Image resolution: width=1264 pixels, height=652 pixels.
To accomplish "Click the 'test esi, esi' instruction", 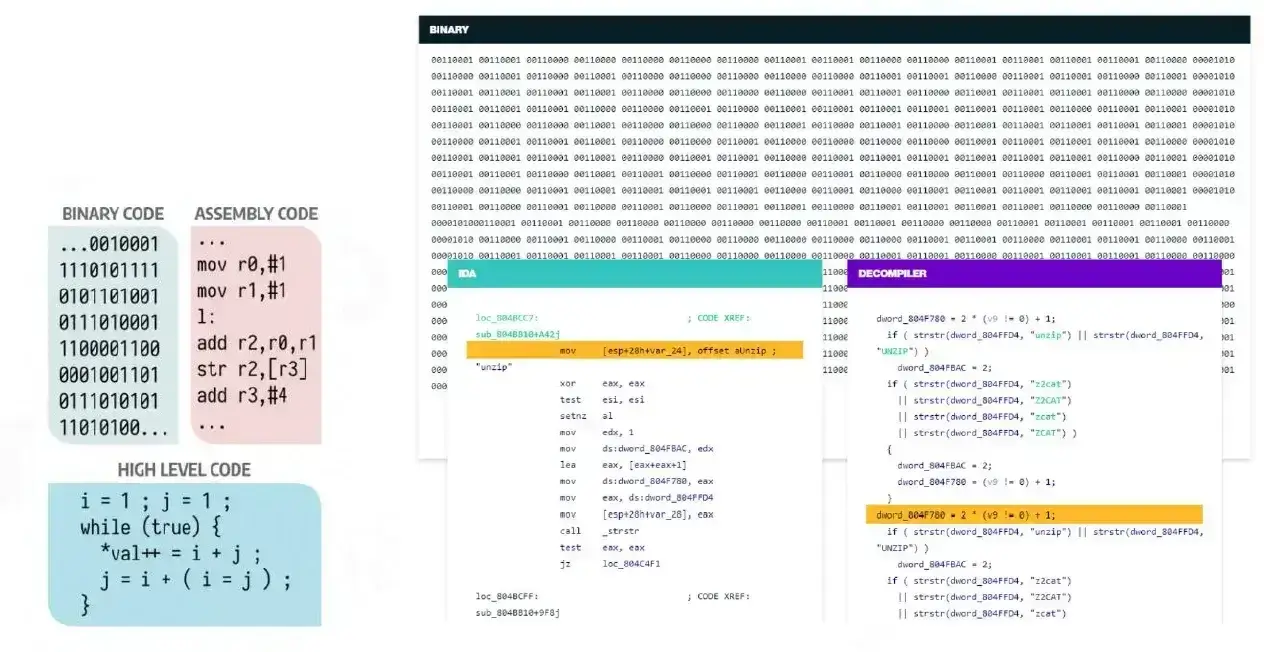I will click(x=602, y=399).
